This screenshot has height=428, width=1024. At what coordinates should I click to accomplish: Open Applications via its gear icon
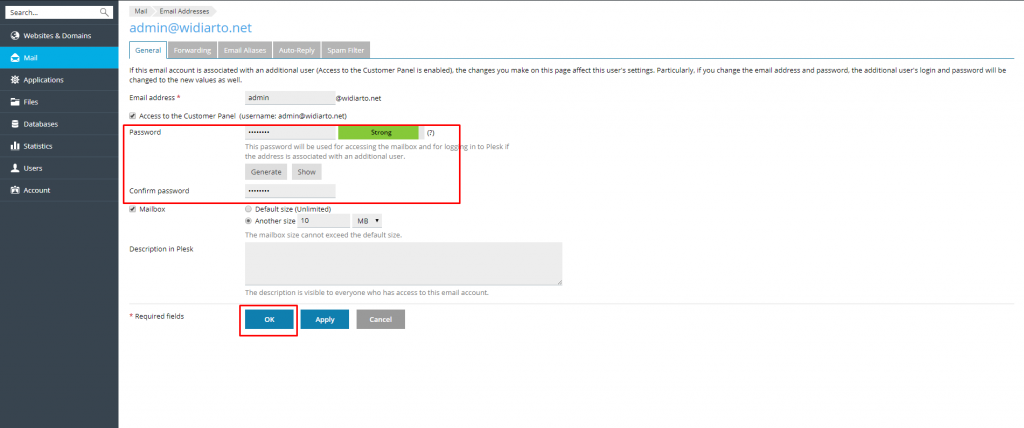click(15, 80)
